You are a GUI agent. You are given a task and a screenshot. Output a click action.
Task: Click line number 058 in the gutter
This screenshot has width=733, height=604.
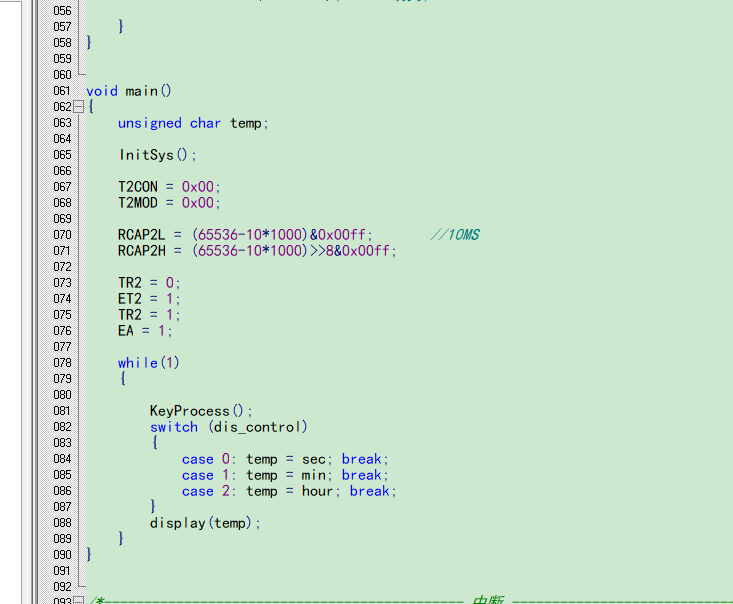(62, 43)
